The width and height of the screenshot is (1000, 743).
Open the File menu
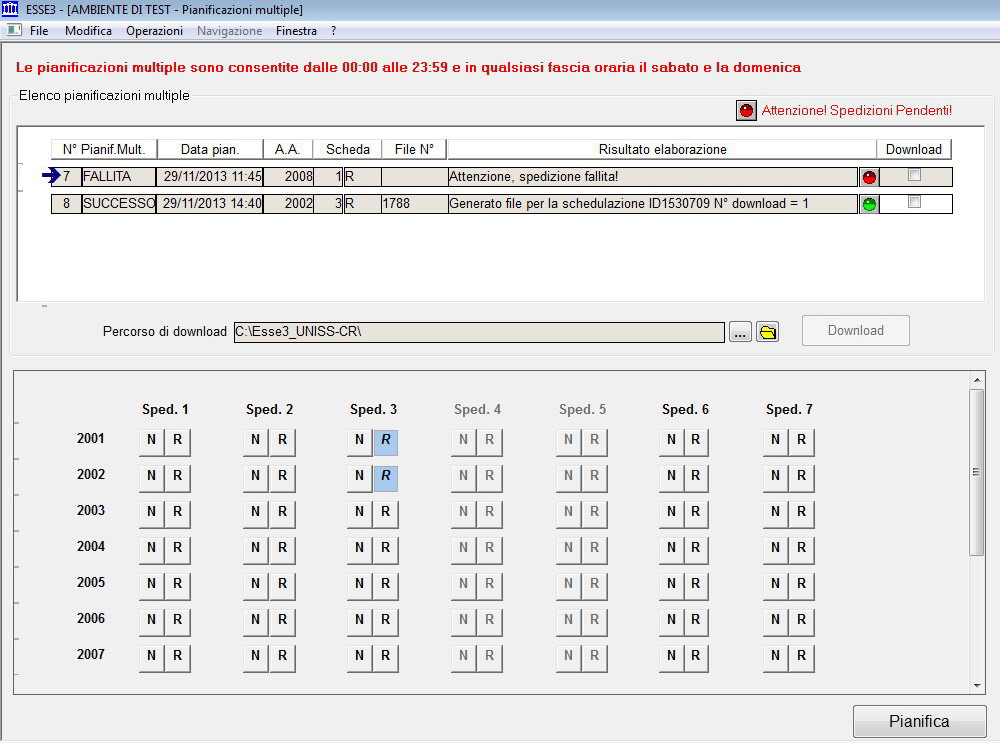click(x=39, y=31)
